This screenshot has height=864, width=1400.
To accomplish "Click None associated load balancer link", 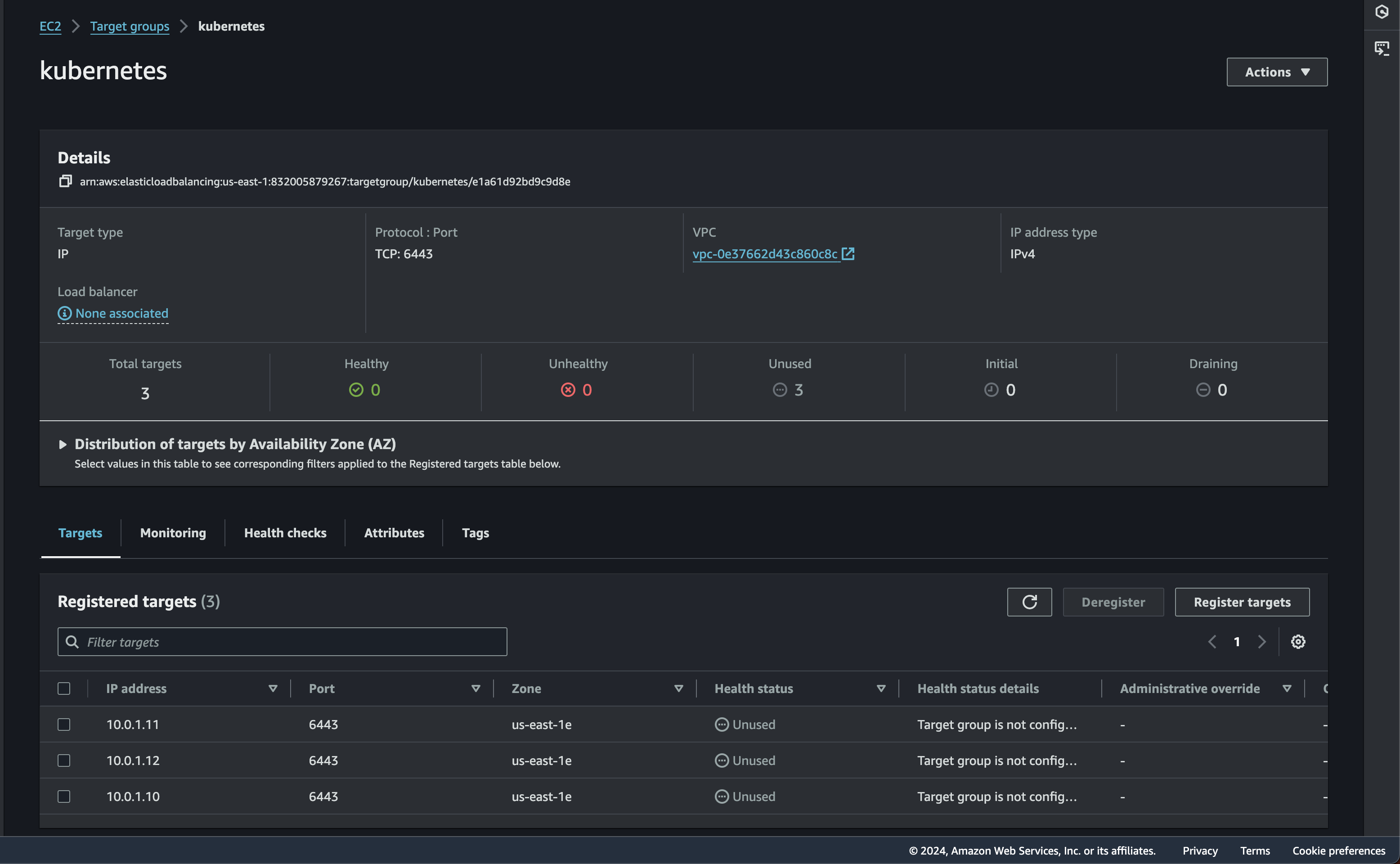I will pyautogui.click(x=121, y=313).
